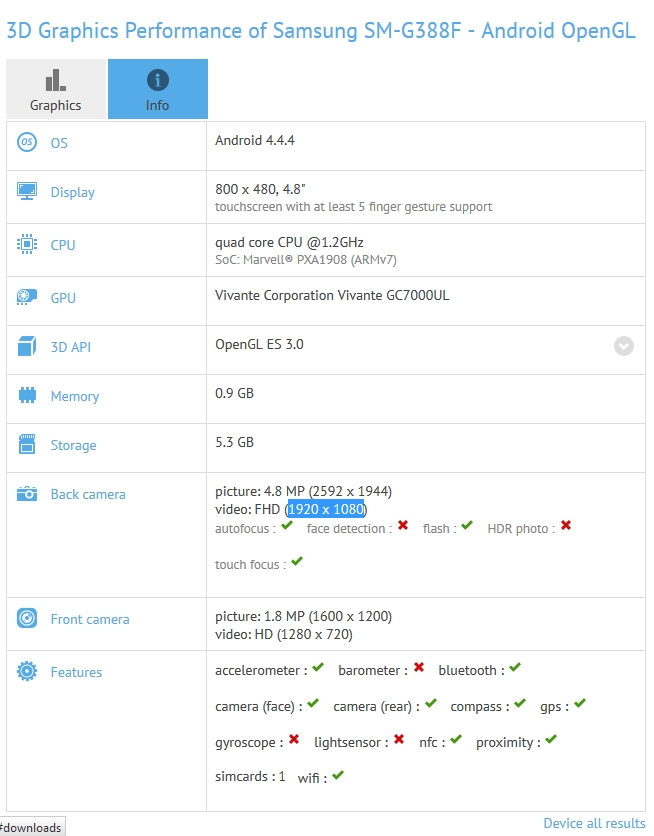
Task: Click the Memory chip icon
Action: click(27, 396)
